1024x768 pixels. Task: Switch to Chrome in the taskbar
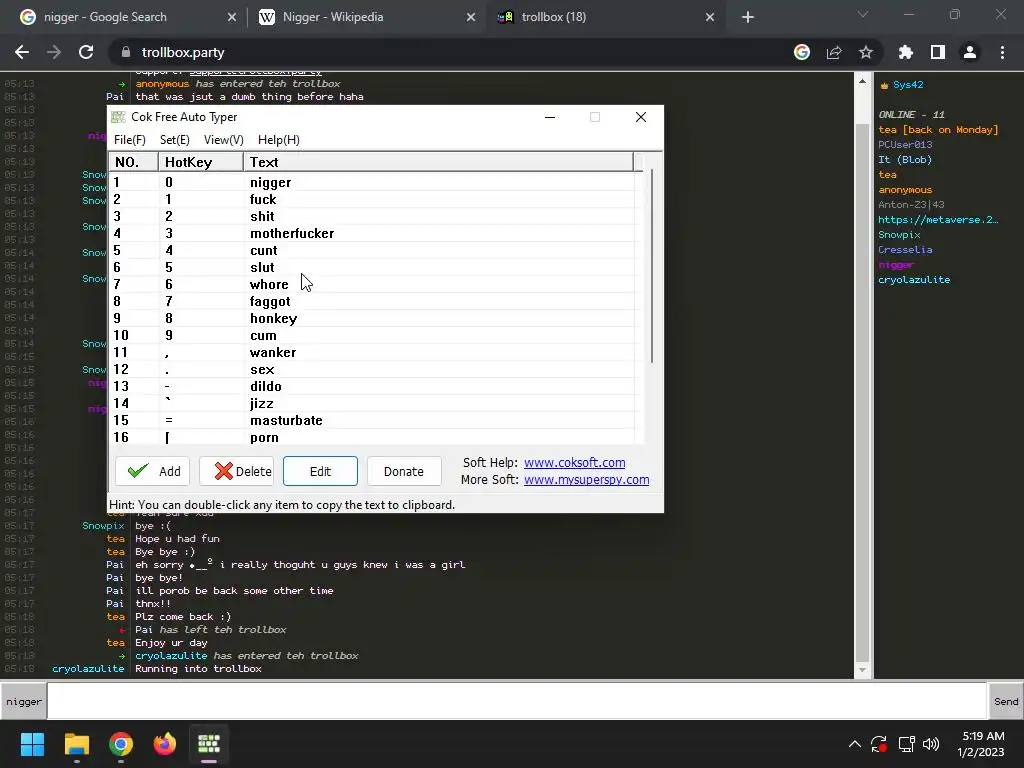tap(121, 744)
